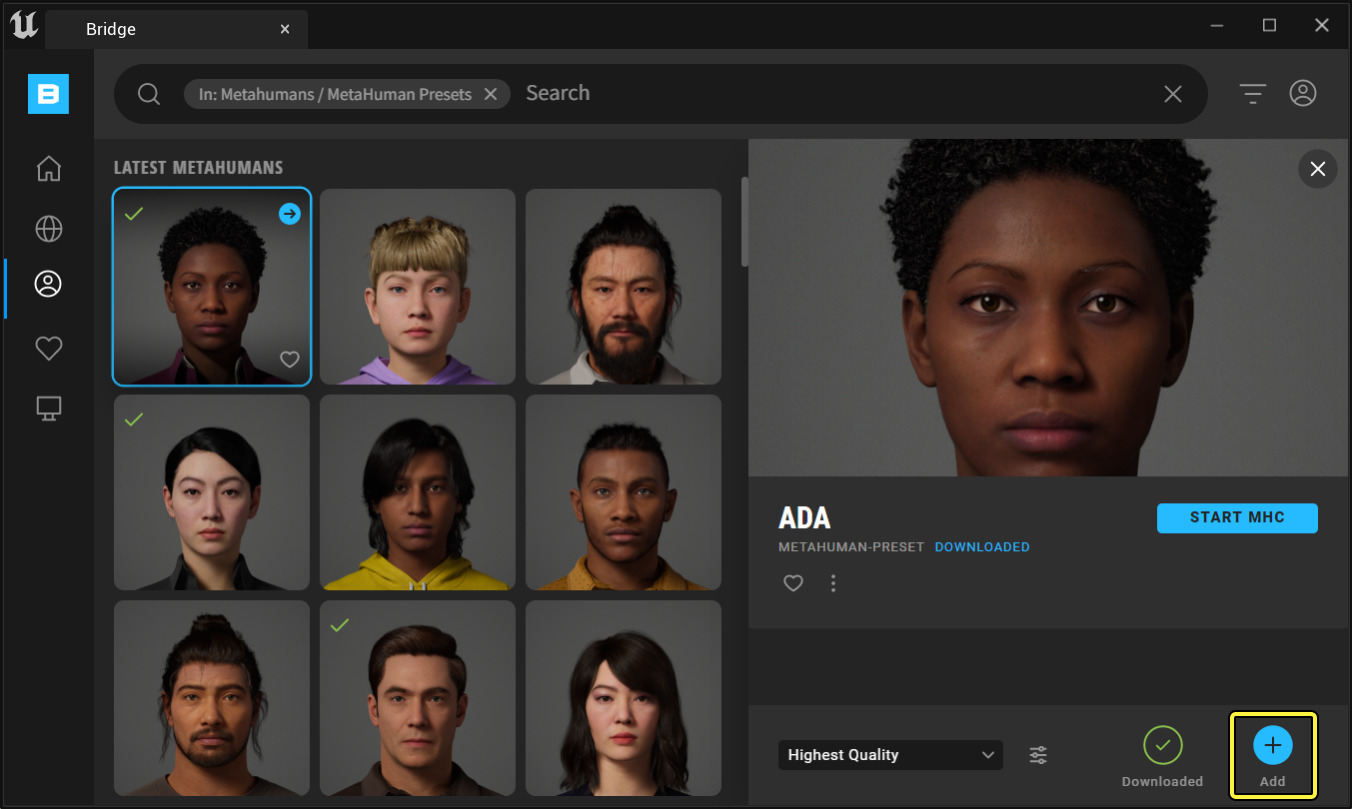Select the woman with black bob hair thumbnail
Viewport: 1352px width, 809px height.
pyautogui.click(x=212, y=492)
